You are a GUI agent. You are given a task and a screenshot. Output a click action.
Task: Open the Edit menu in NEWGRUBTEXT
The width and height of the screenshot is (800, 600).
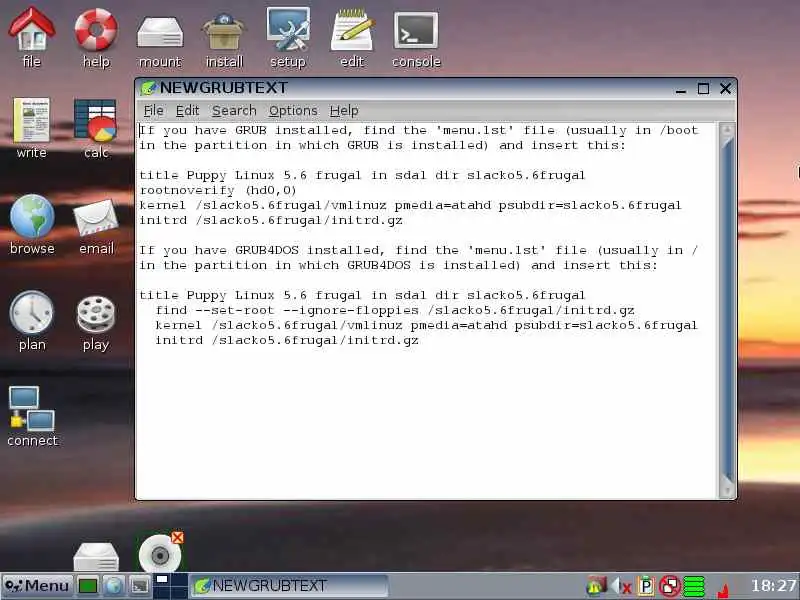click(x=187, y=111)
